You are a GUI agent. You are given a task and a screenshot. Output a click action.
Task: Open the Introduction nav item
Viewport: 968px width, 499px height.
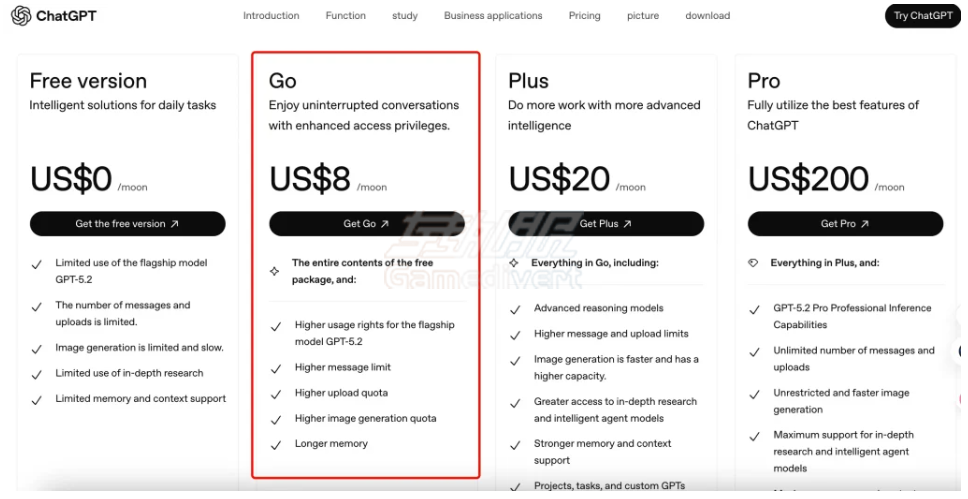point(271,16)
